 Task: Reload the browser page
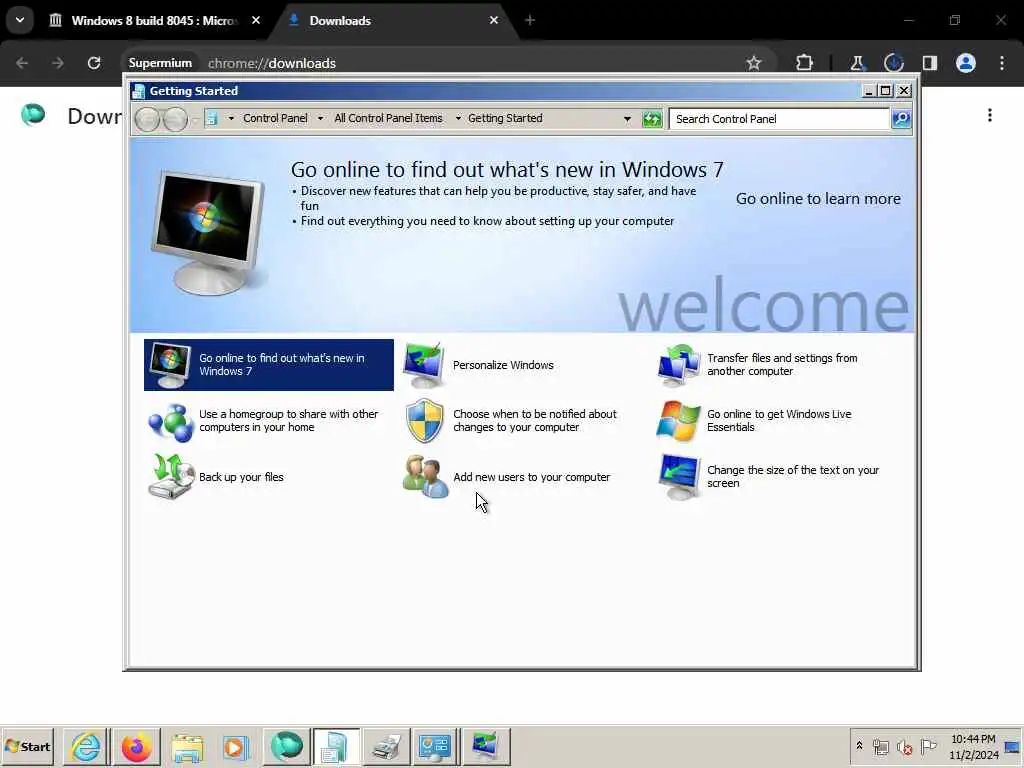(94, 63)
